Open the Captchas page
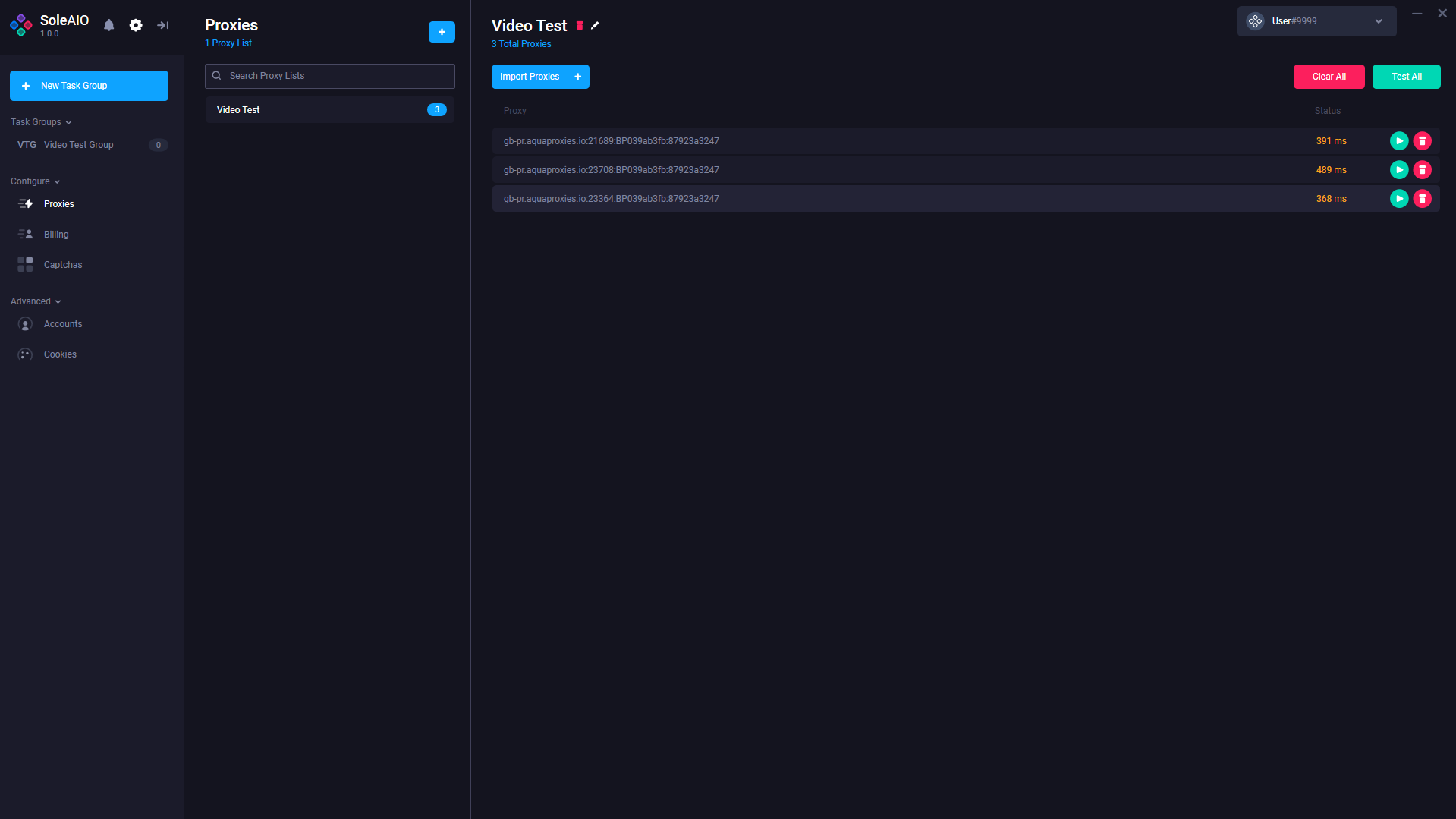This screenshot has width=1456, height=819. tap(63, 265)
